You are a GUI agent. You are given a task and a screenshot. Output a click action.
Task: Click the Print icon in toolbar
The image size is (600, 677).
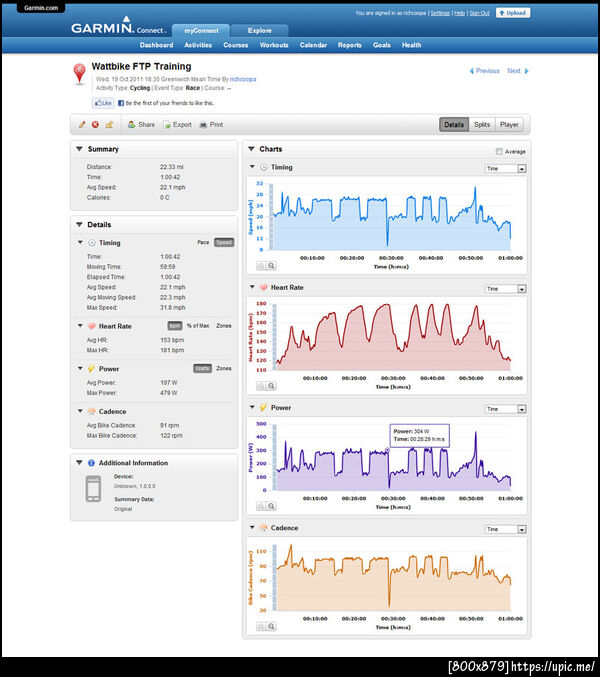click(203, 125)
